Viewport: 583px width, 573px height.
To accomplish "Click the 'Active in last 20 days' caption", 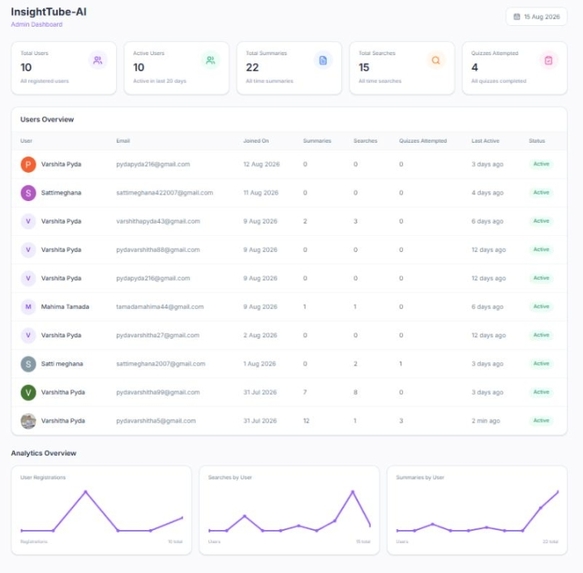I will coord(160,81).
